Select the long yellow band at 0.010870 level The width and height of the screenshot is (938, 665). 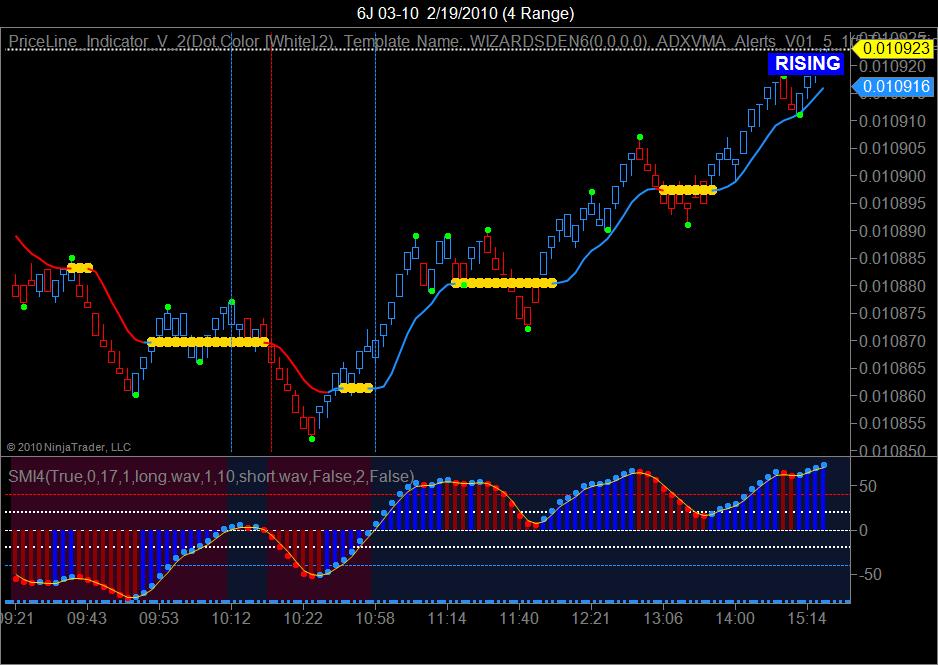tap(208, 342)
